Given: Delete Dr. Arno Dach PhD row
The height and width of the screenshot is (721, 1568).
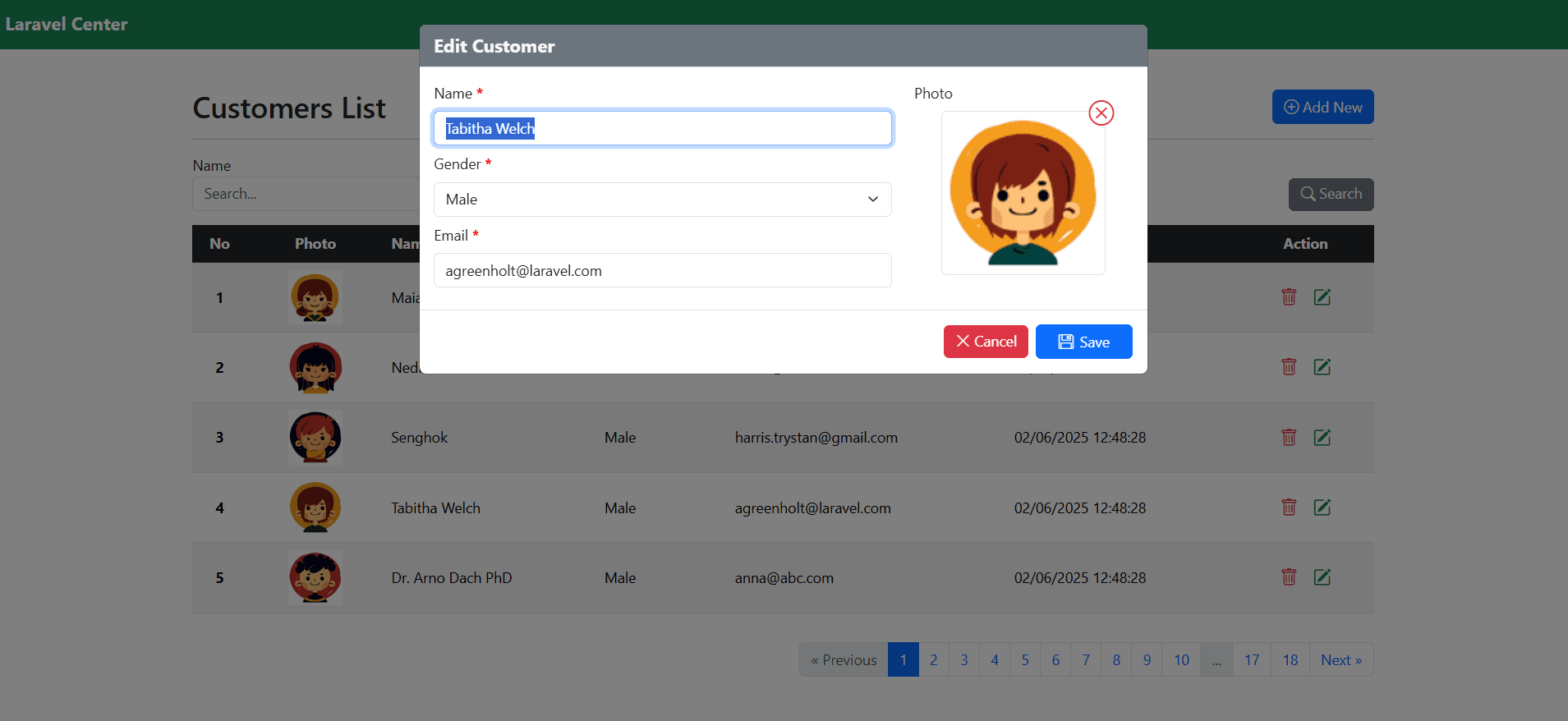Looking at the screenshot, I should [1289, 577].
